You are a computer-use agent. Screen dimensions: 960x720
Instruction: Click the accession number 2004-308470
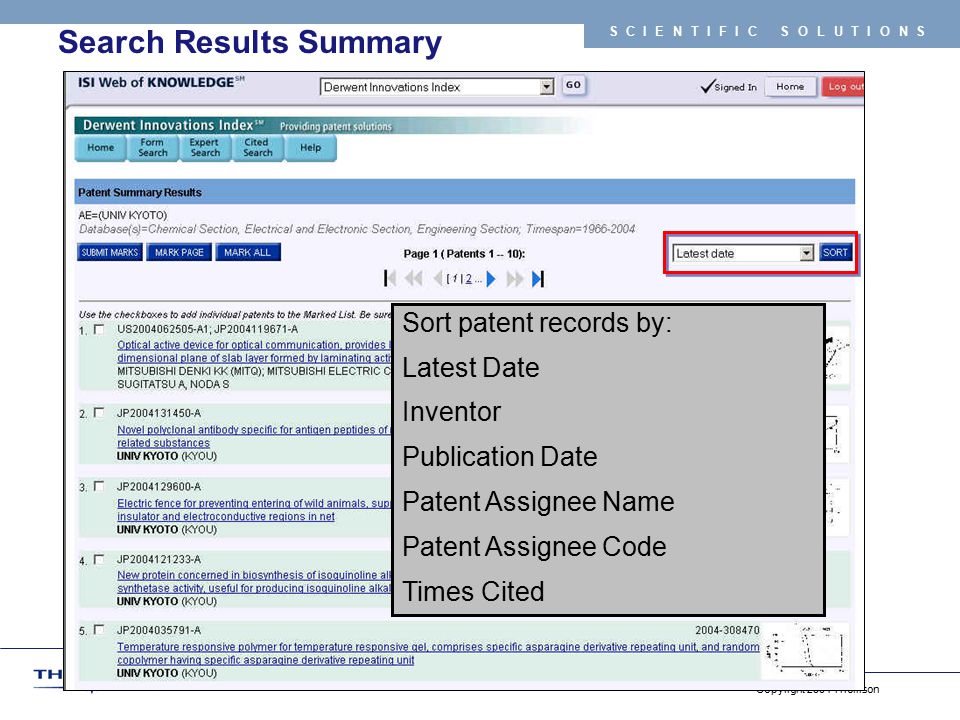(727, 630)
